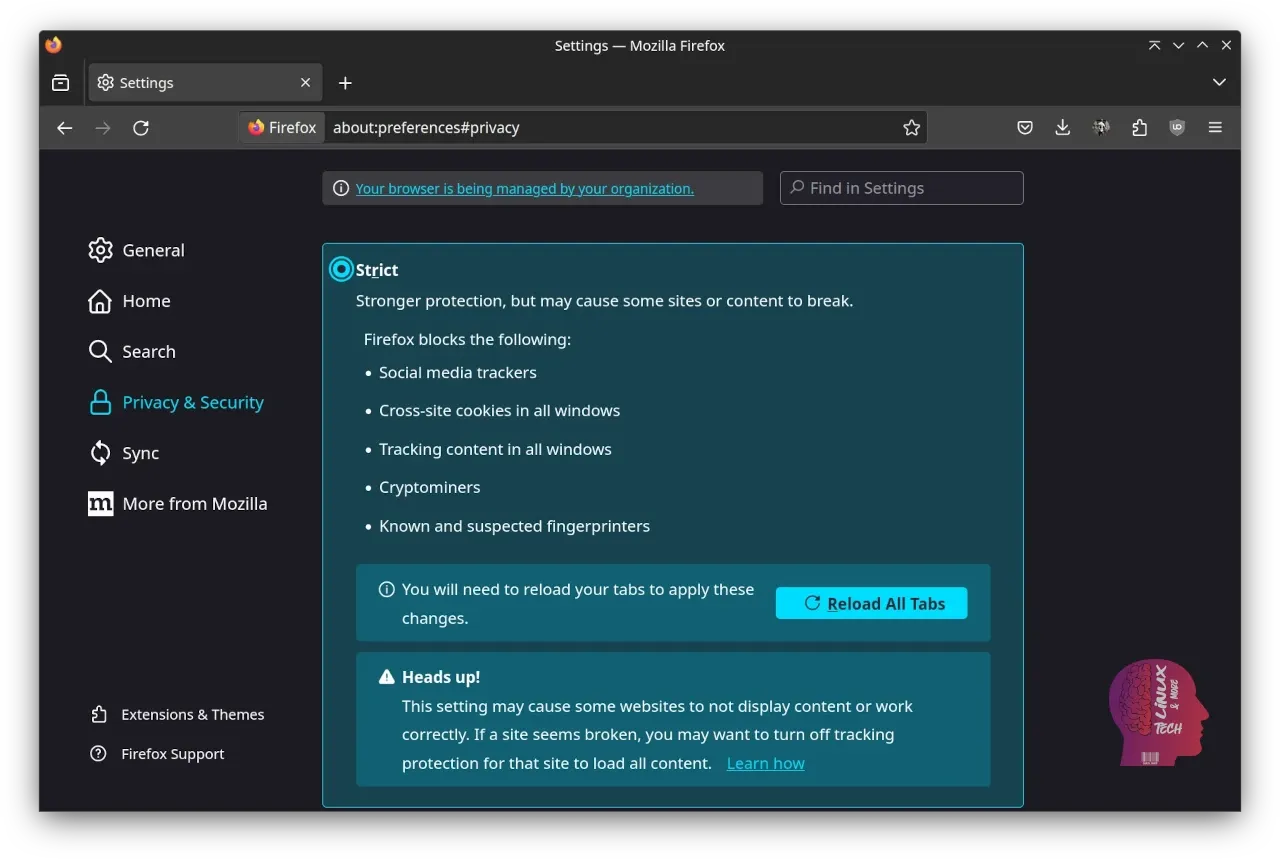1280x859 pixels.
Task: Click the Mozilla m logo icon
Action: (100, 504)
